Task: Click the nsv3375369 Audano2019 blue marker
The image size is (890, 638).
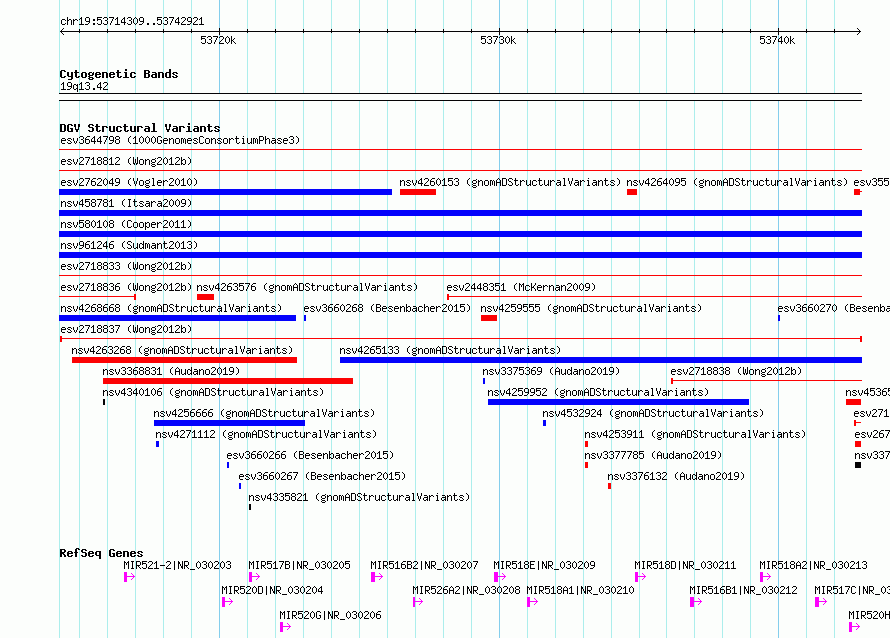Action: (484, 381)
